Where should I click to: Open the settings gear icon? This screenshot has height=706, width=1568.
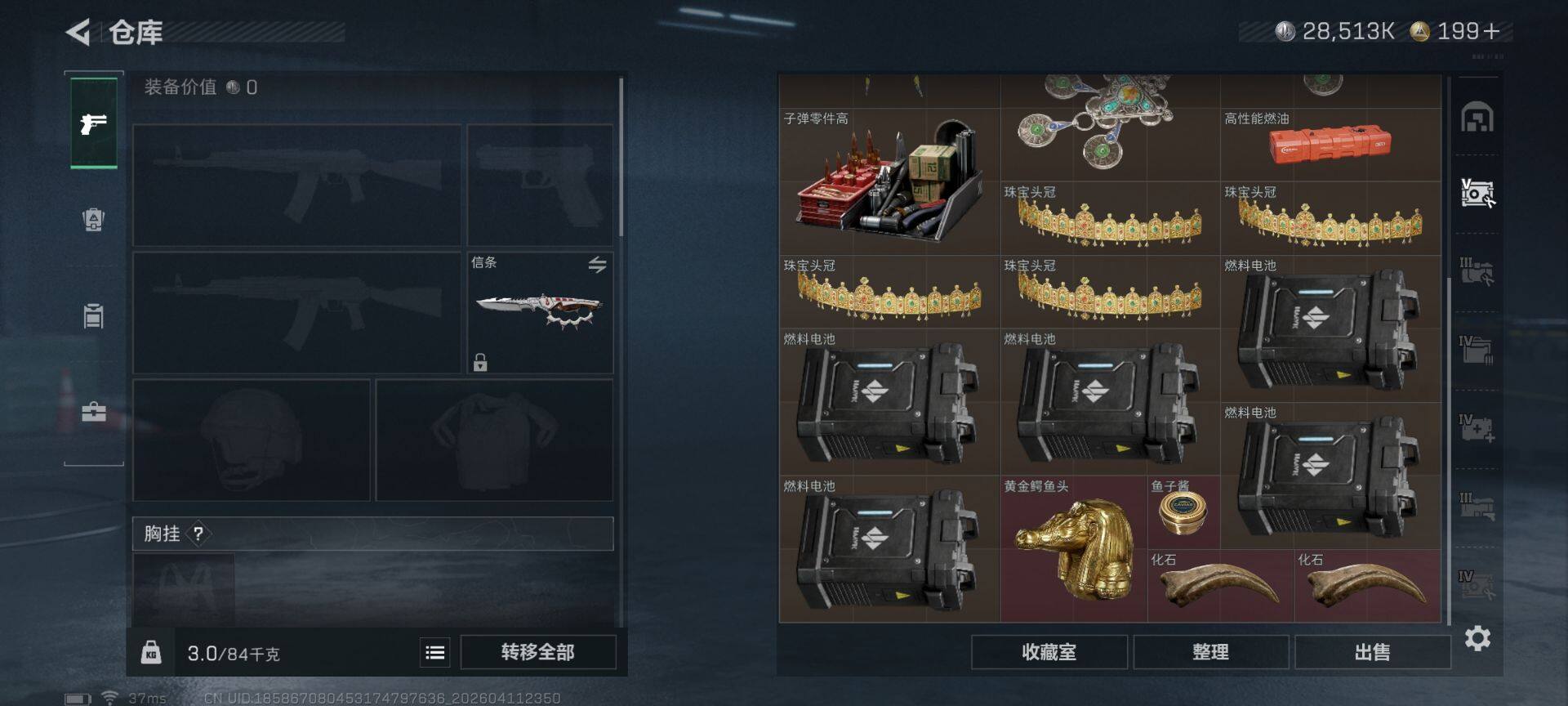(x=1477, y=638)
